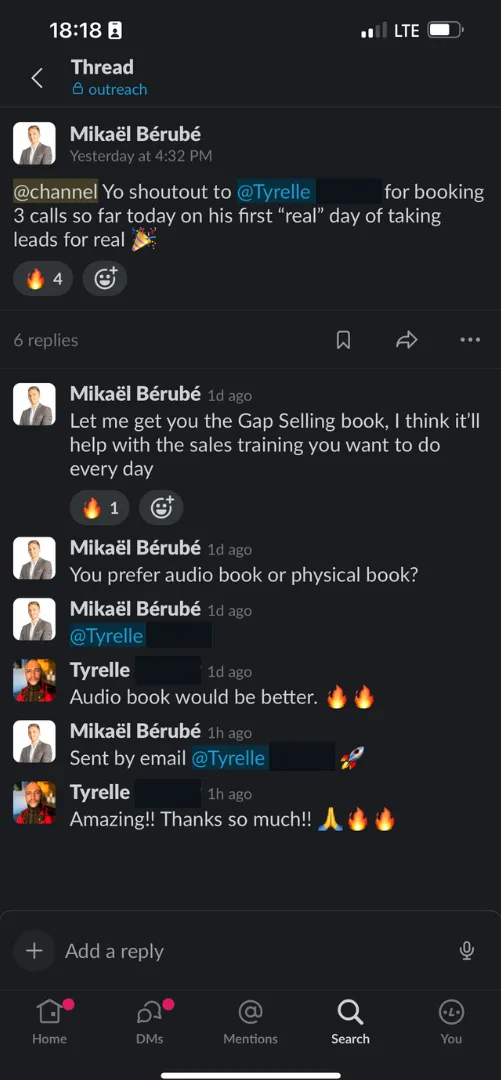Open the You profile tab
The height and width of the screenshot is (1080, 501).
click(451, 1022)
